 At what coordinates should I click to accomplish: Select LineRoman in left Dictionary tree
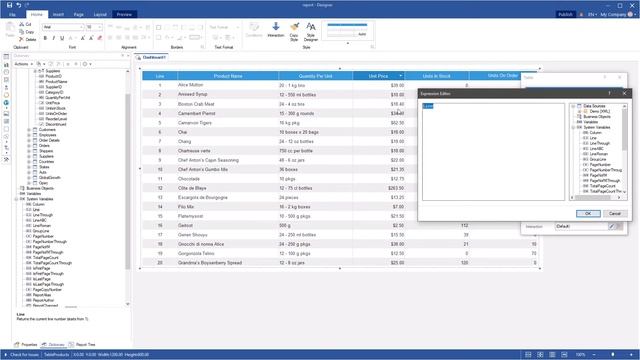(x=42, y=226)
